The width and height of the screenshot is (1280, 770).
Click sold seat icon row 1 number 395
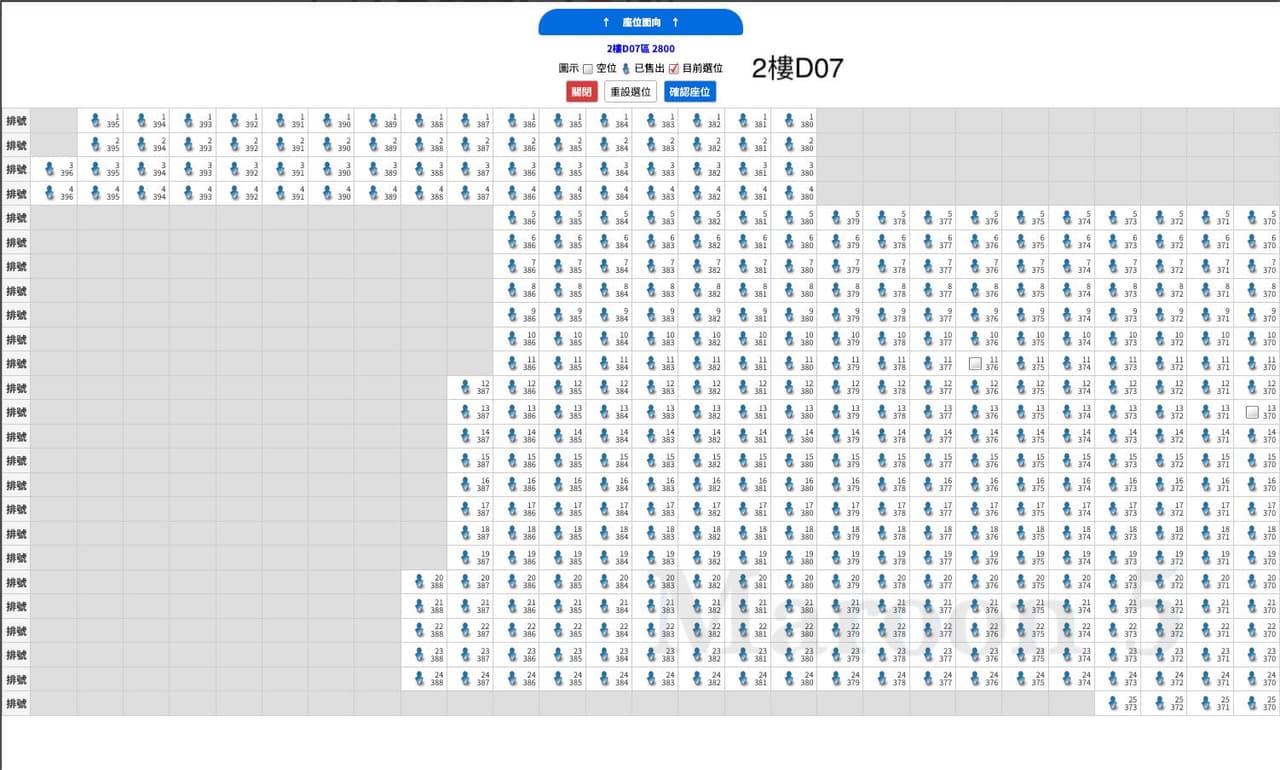(x=96, y=120)
